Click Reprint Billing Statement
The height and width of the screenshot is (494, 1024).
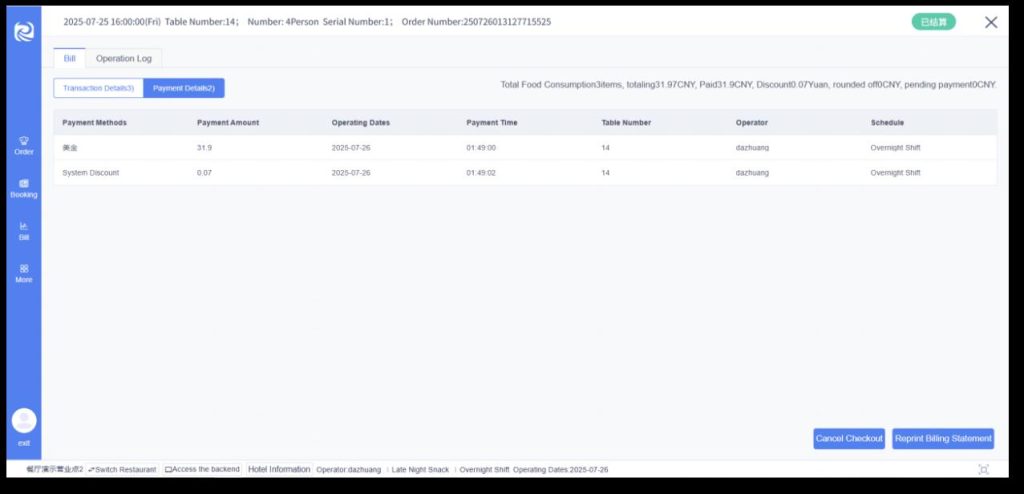click(943, 439)
